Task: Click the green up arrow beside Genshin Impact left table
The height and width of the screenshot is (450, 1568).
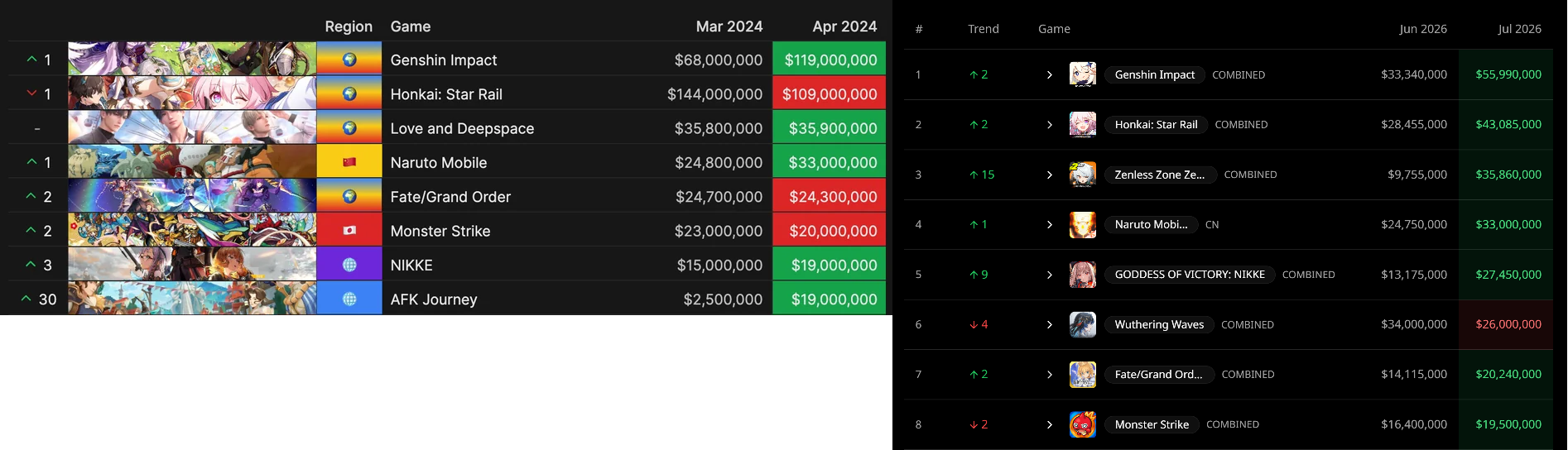Action: [x=31, y=60]
